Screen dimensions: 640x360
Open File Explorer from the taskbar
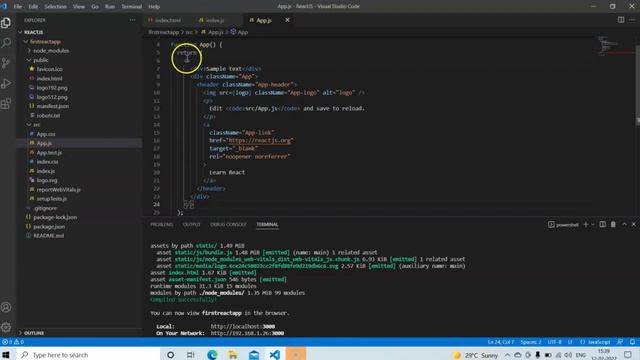tap(233, 355)
